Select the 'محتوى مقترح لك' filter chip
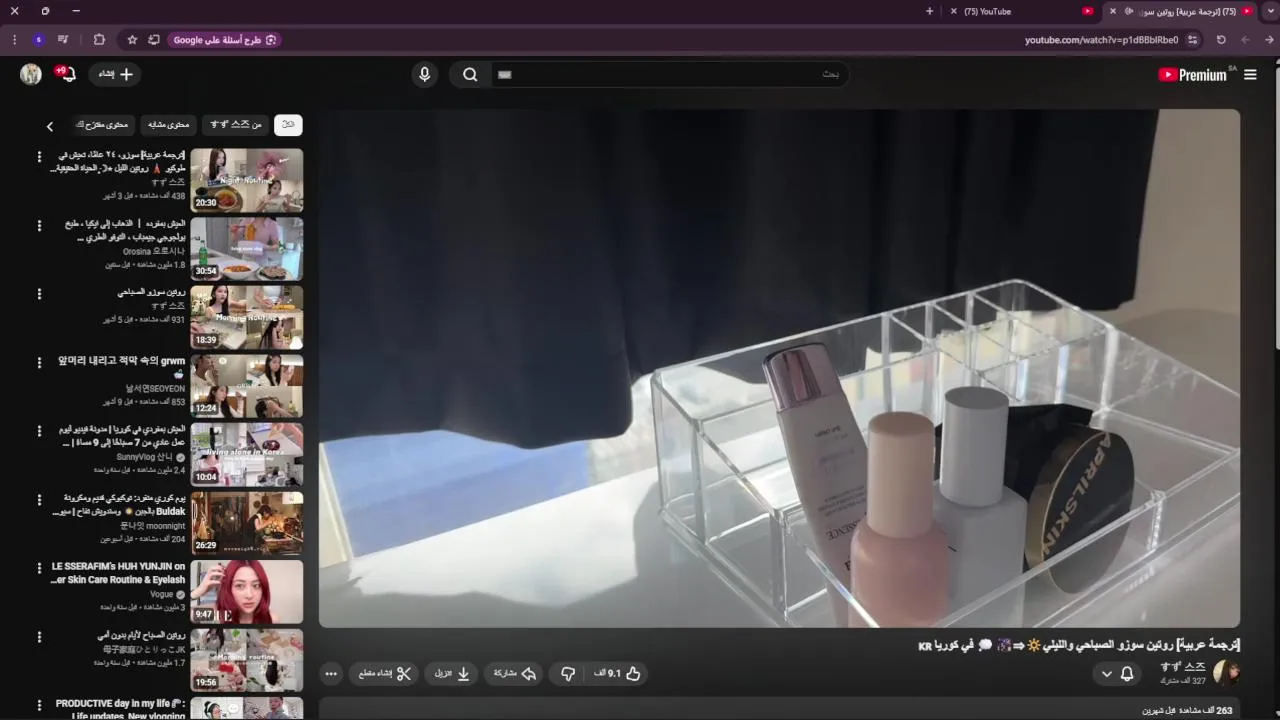1280x720 pixels. click(102, 125)
